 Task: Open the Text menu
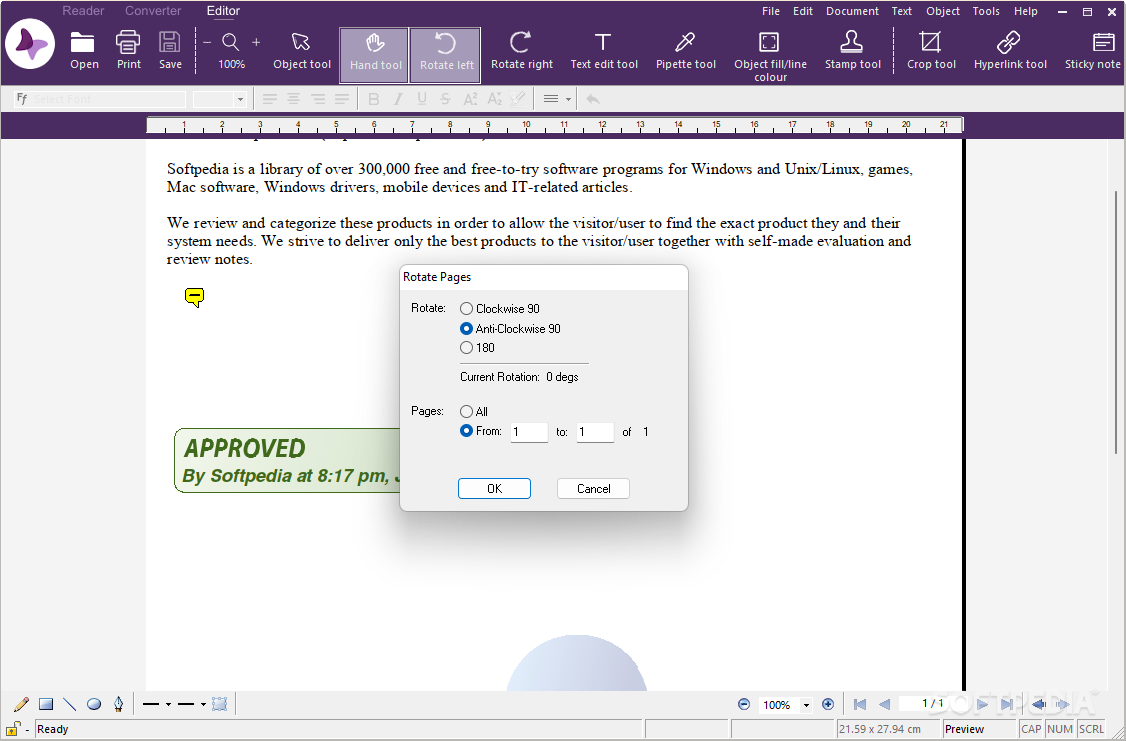(x=901, y=11)
